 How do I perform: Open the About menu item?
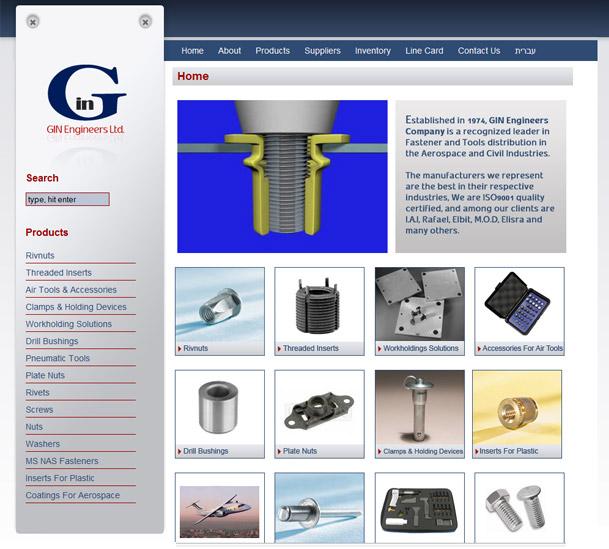click(229, 51)
